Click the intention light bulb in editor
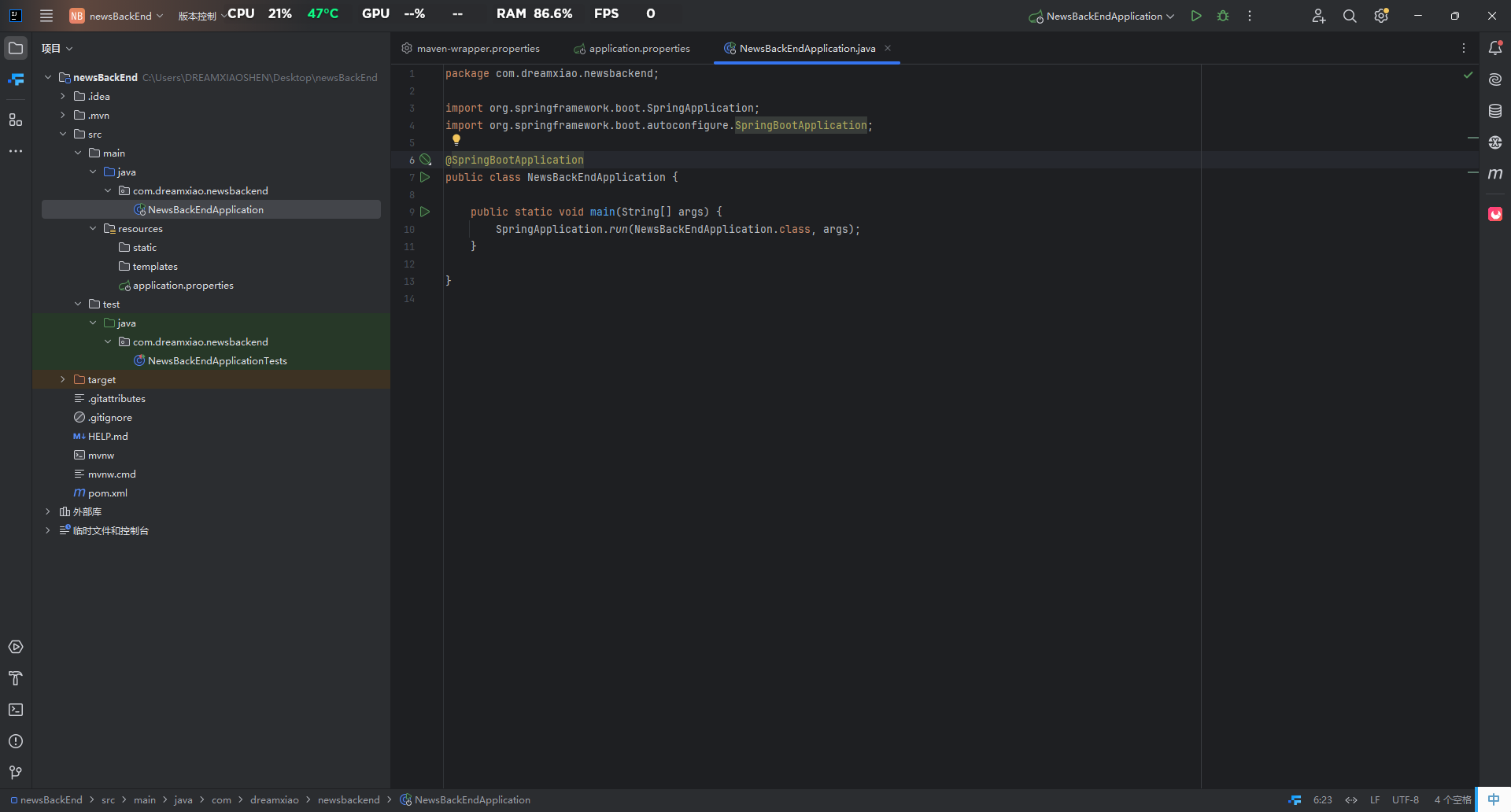Viewport: 1511px width, 812px height. (456, 140)
